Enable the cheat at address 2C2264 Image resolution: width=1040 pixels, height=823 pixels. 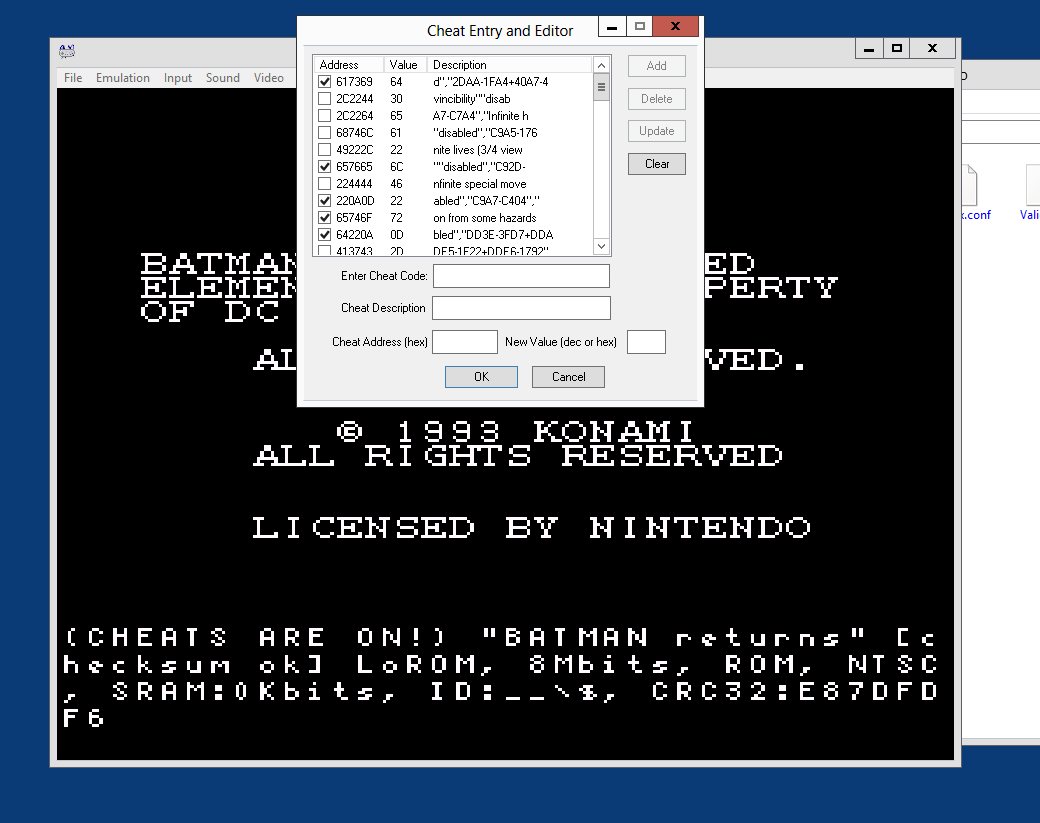coord(324,115)
